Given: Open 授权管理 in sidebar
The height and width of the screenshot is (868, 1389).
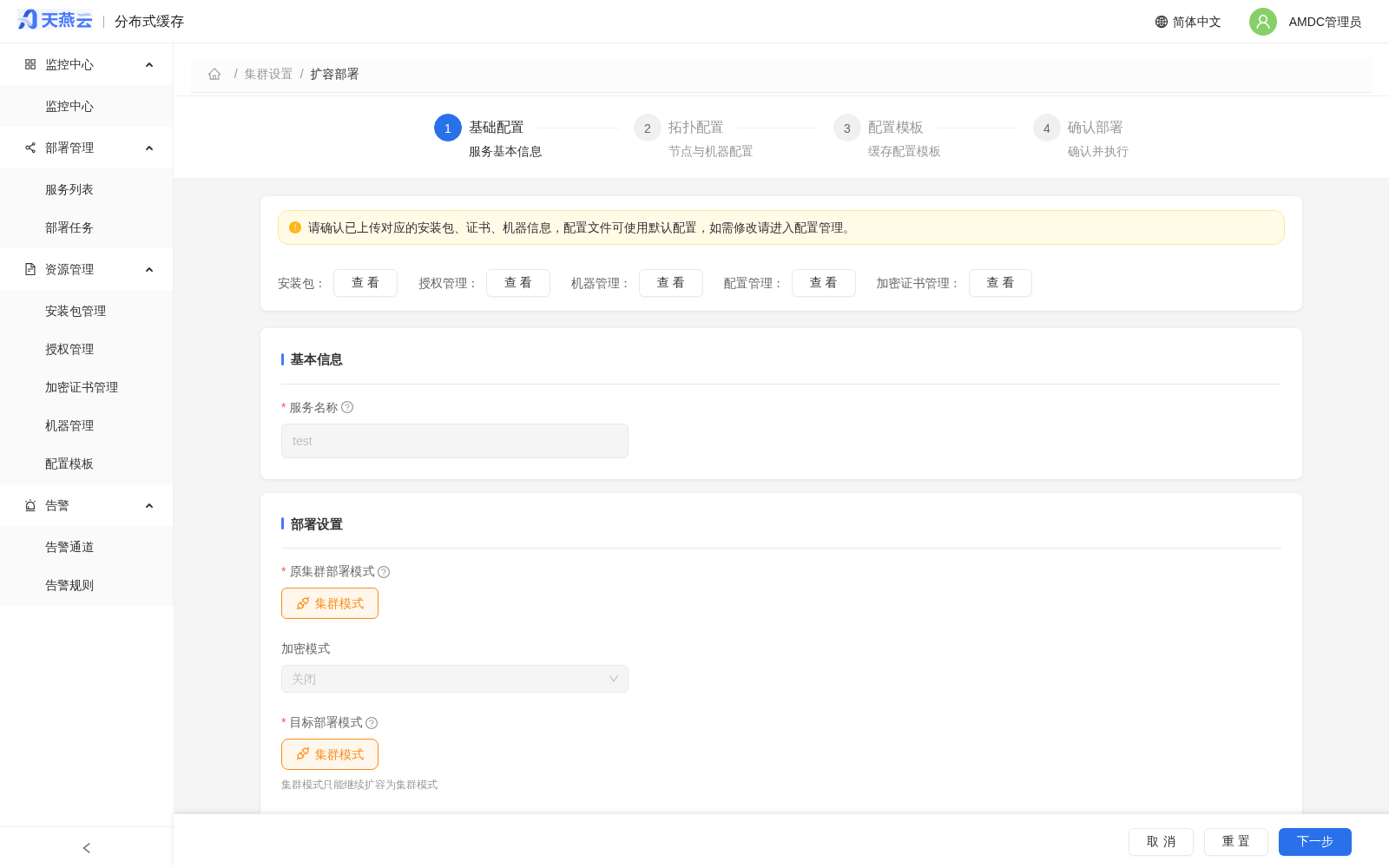Looking at the screenshot, I should (x=87, y=349).
